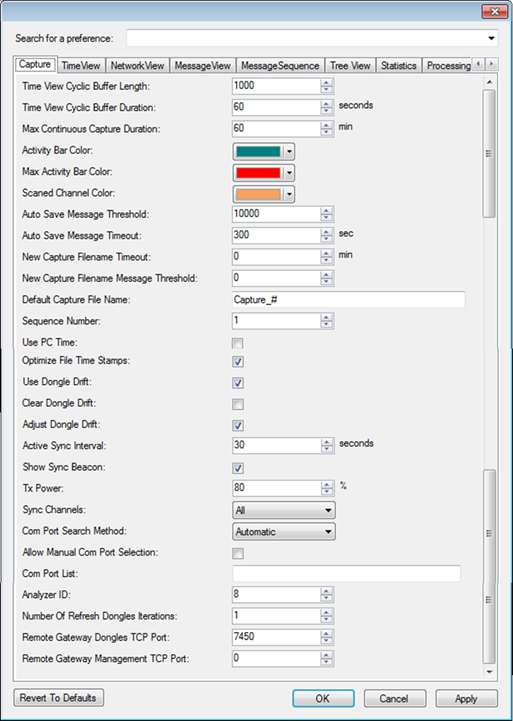The height and width of the screenshot is (721, 513).
Task: Enable Allow Manual Com Port Selection
Action: tap(238, 554)
